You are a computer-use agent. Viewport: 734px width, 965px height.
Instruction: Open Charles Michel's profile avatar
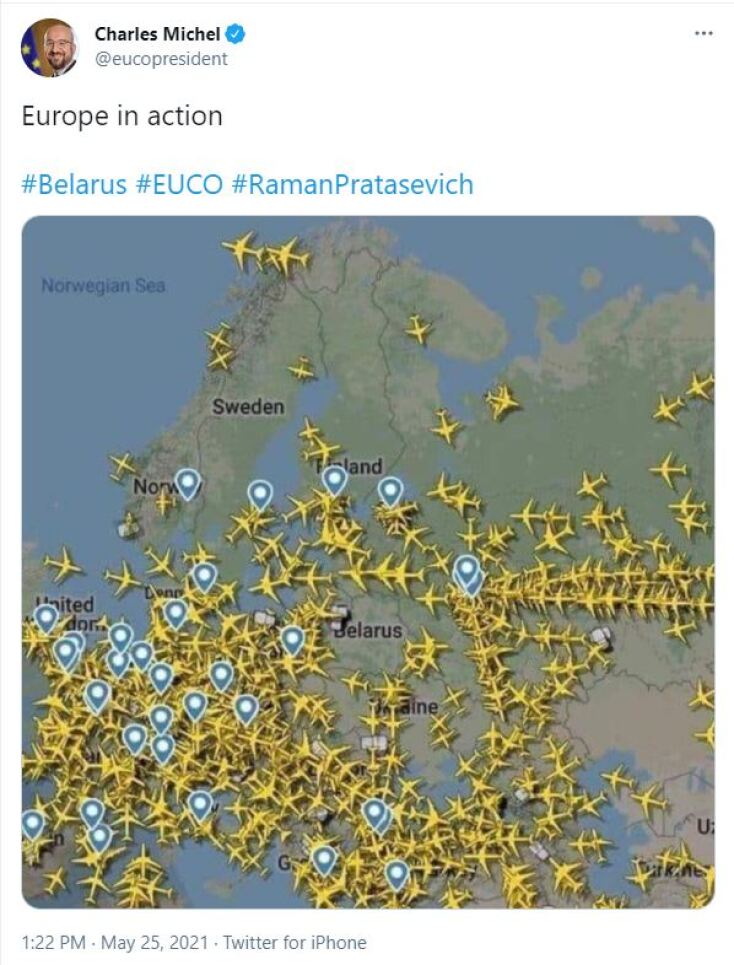coord(48,47)
